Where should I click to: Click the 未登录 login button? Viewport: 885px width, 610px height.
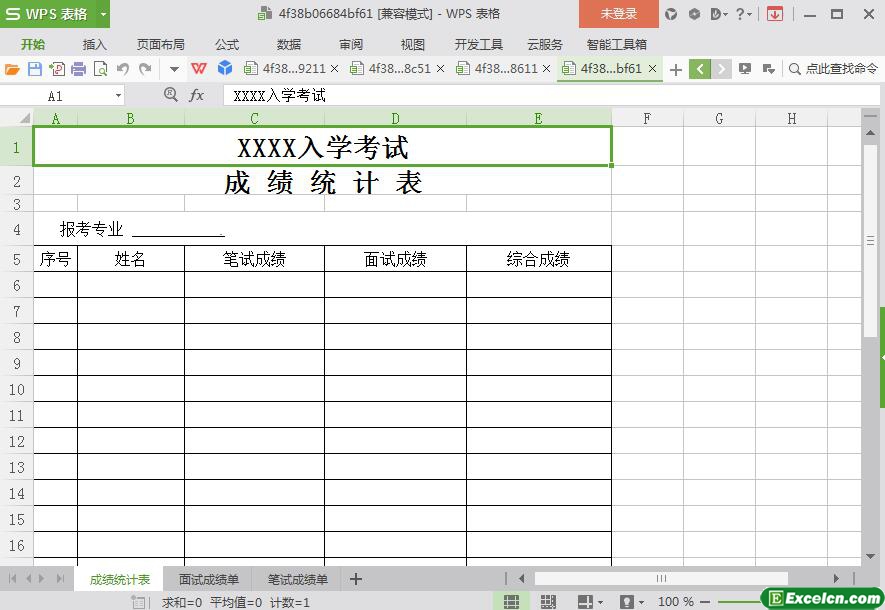[x=619, y=14]
